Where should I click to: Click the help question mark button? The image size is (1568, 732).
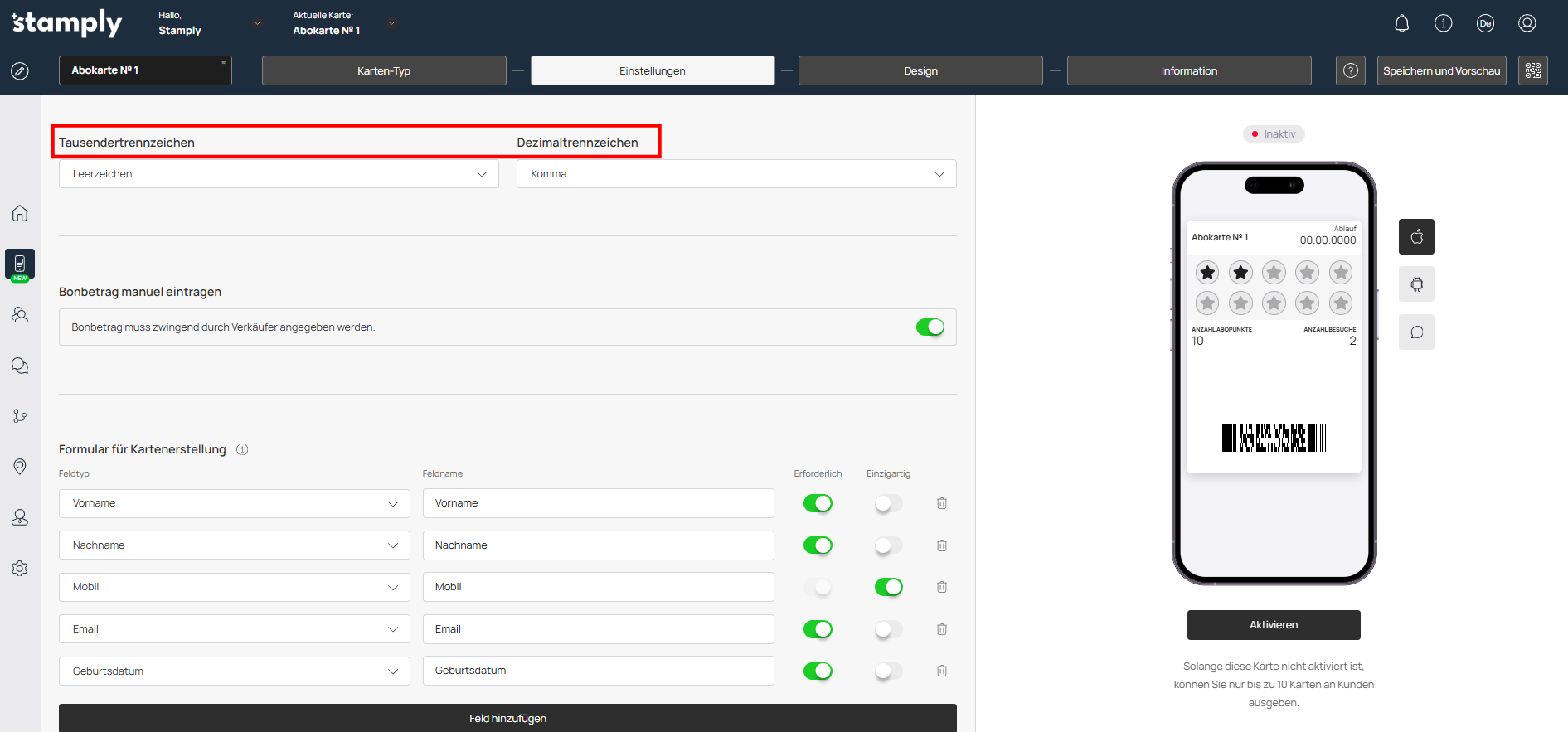(x=1350, y=70)
